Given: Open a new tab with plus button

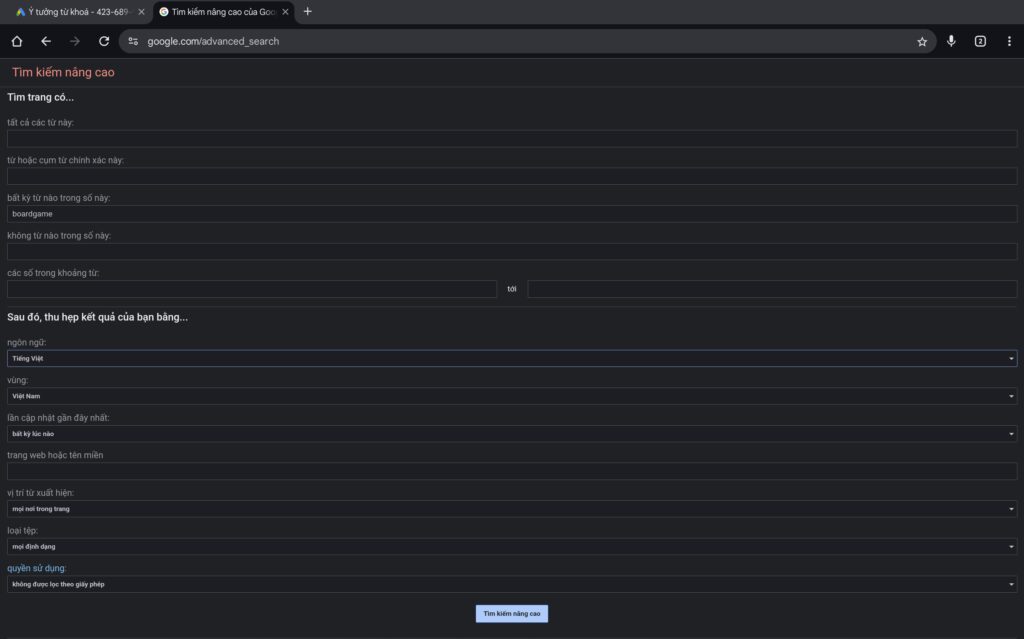Looking at the screenshot, I should pyautogui.click(x=307, y=11).
